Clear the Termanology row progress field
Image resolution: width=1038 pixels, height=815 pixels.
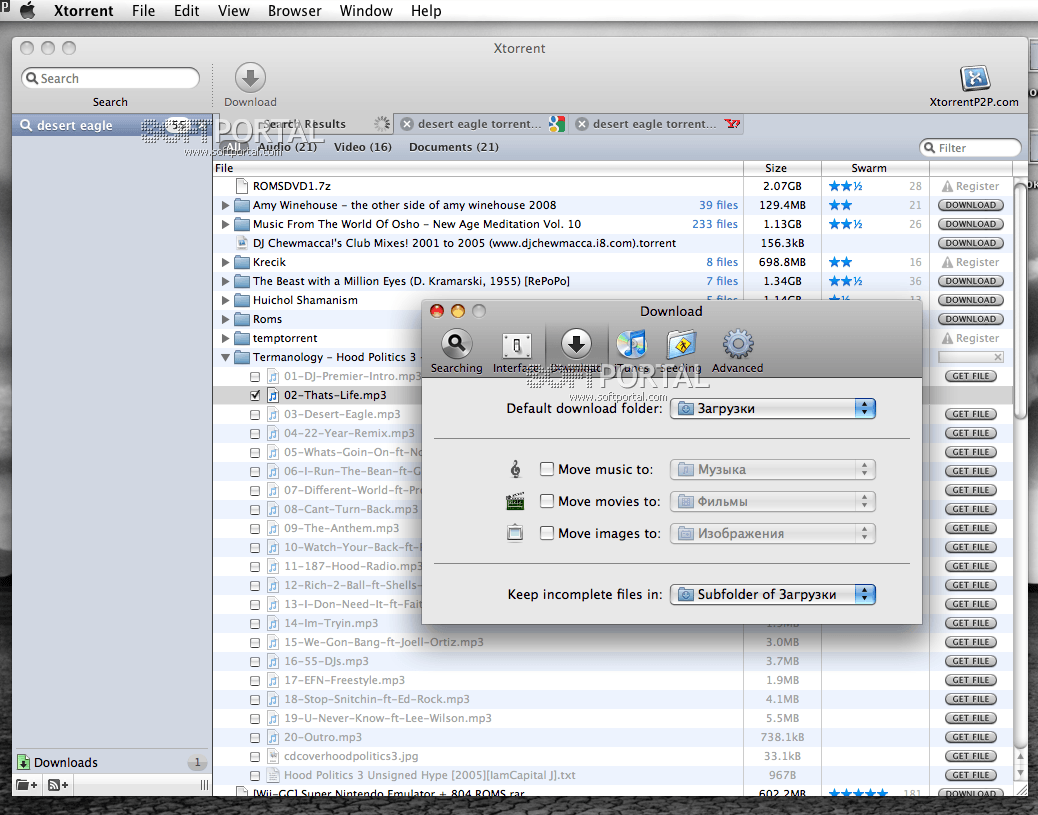[998, 357]
